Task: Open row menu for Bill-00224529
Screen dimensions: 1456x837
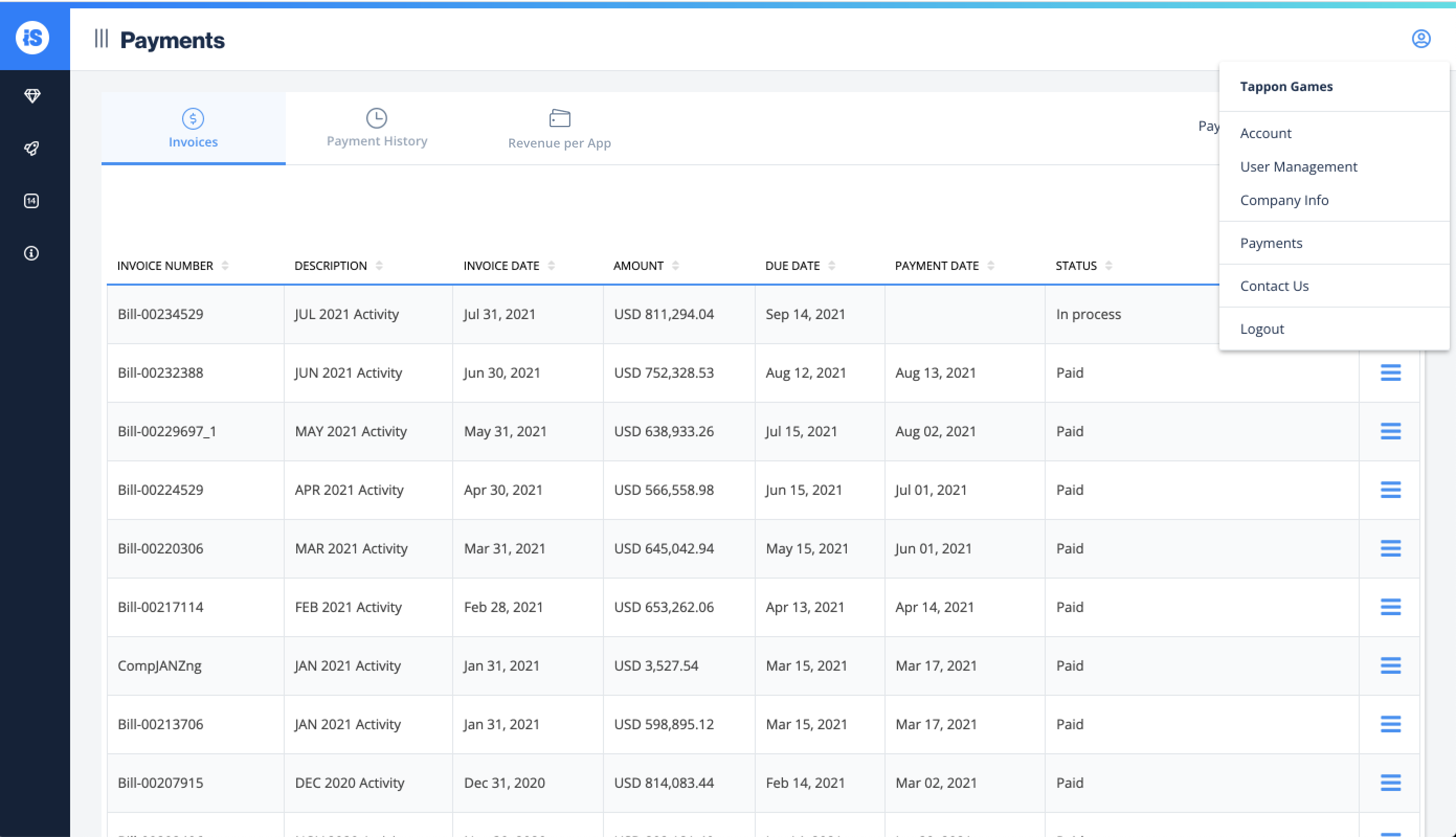Action: (1391, 490)
